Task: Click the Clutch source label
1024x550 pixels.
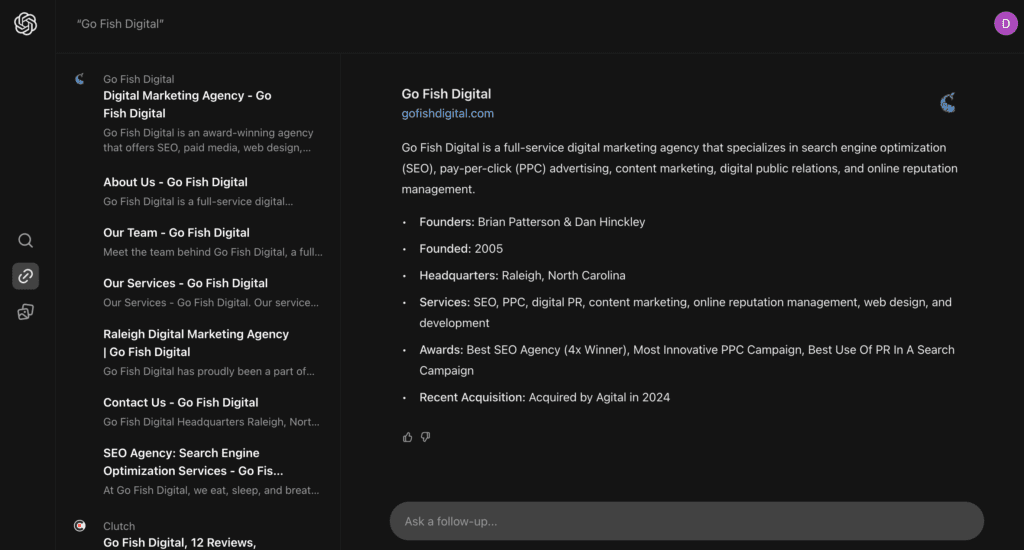Action: [x=119, y=526]
